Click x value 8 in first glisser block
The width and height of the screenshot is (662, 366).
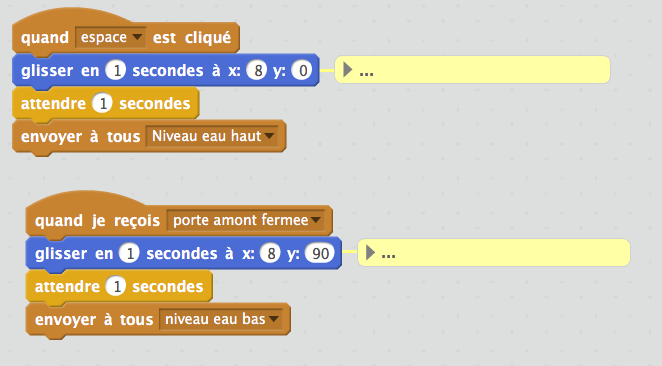(x=257, y=70)
